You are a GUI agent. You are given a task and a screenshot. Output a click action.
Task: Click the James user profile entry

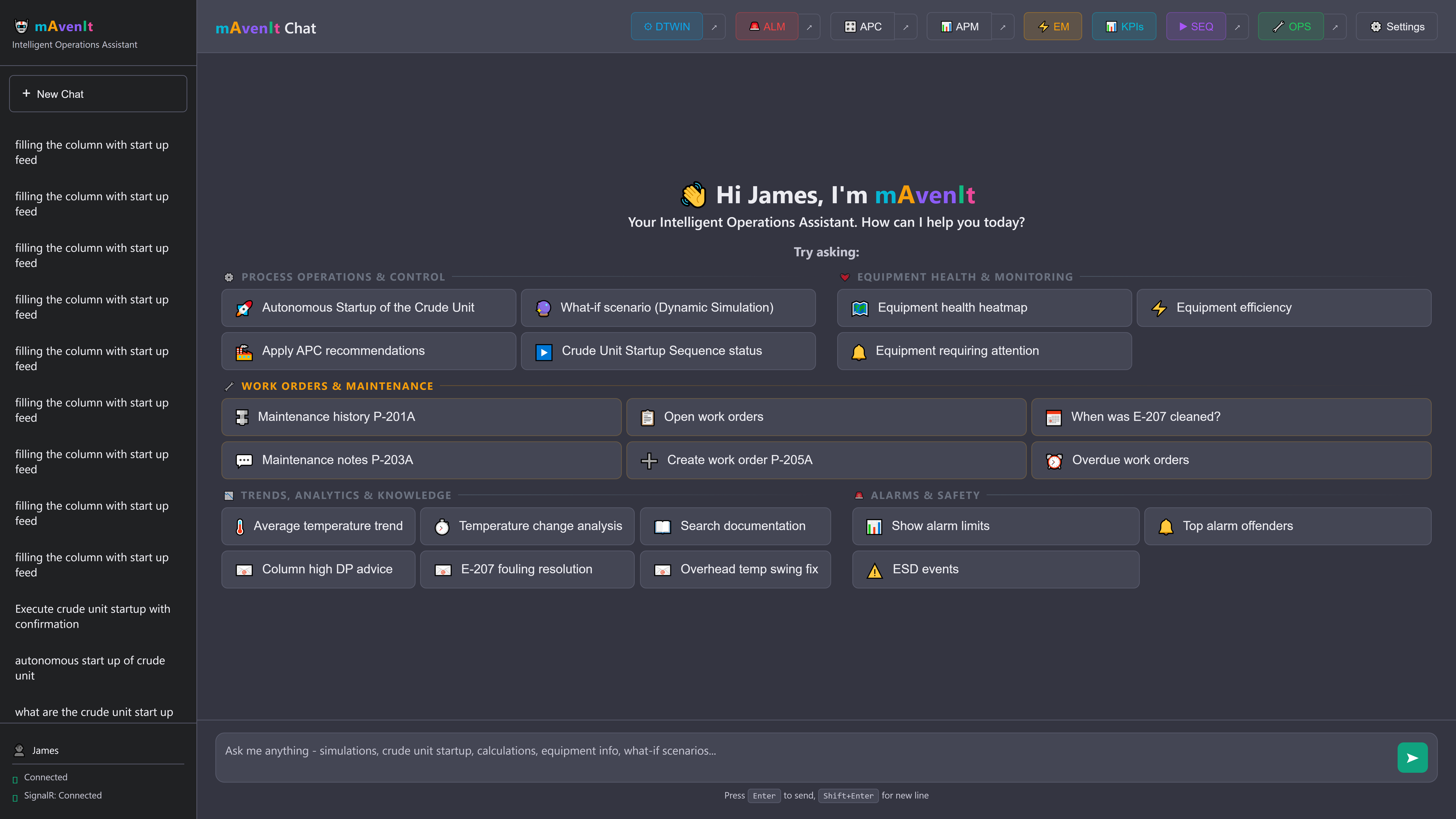pos(98,751)
